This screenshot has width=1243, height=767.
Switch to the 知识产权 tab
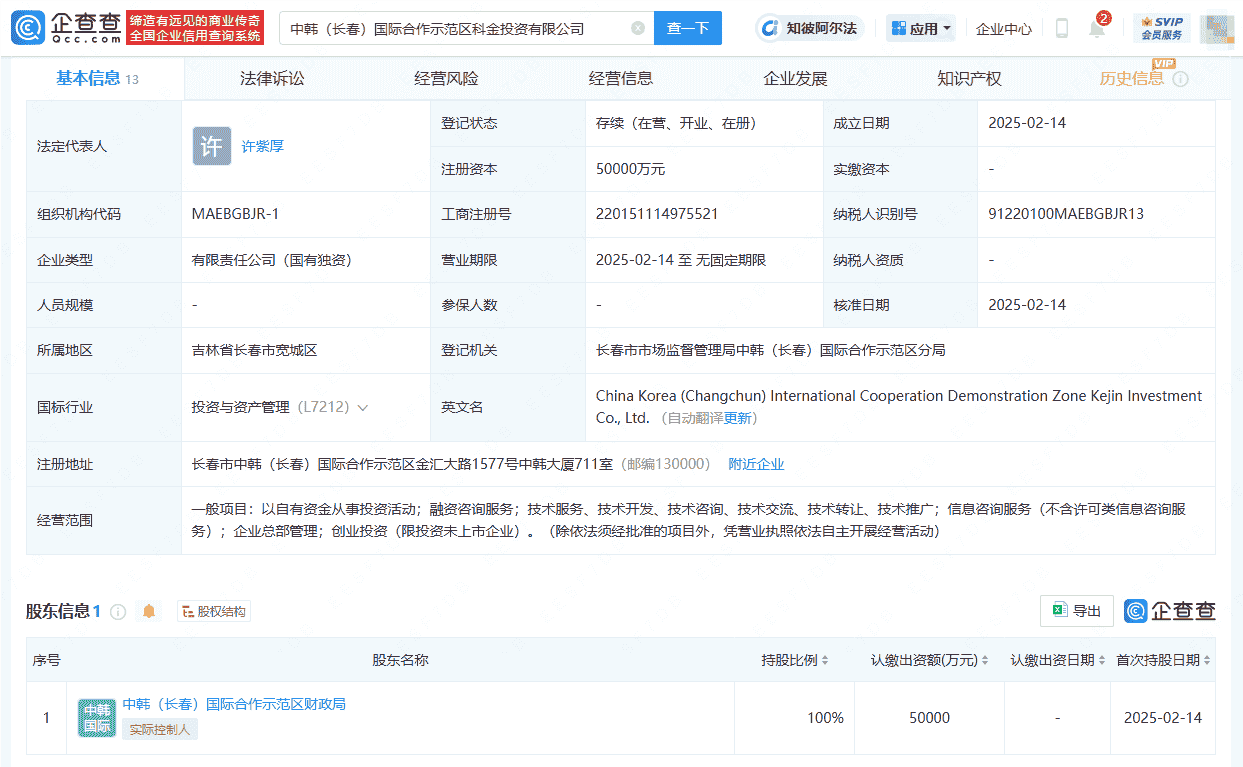[x=969, y=79]
